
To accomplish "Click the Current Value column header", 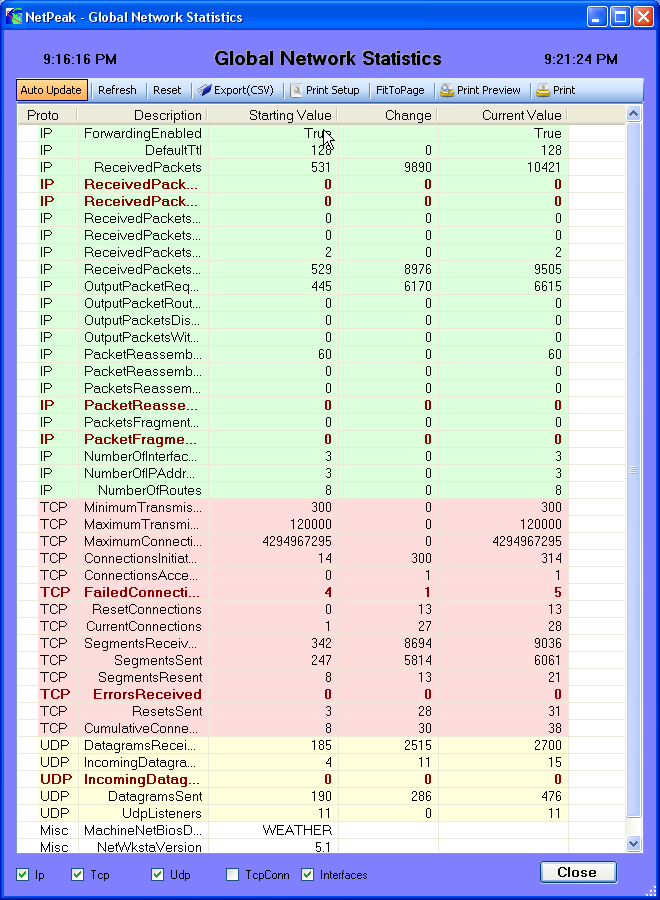I will click(x=503, y=115).
